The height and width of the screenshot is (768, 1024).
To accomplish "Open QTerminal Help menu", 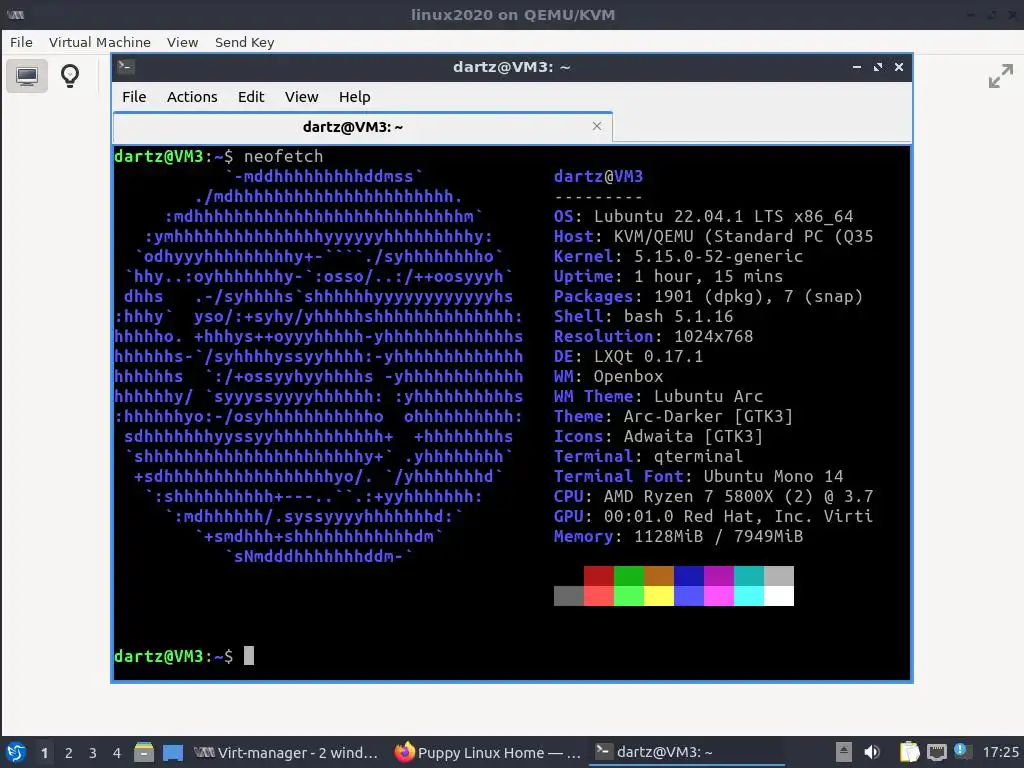I will 355,97.
